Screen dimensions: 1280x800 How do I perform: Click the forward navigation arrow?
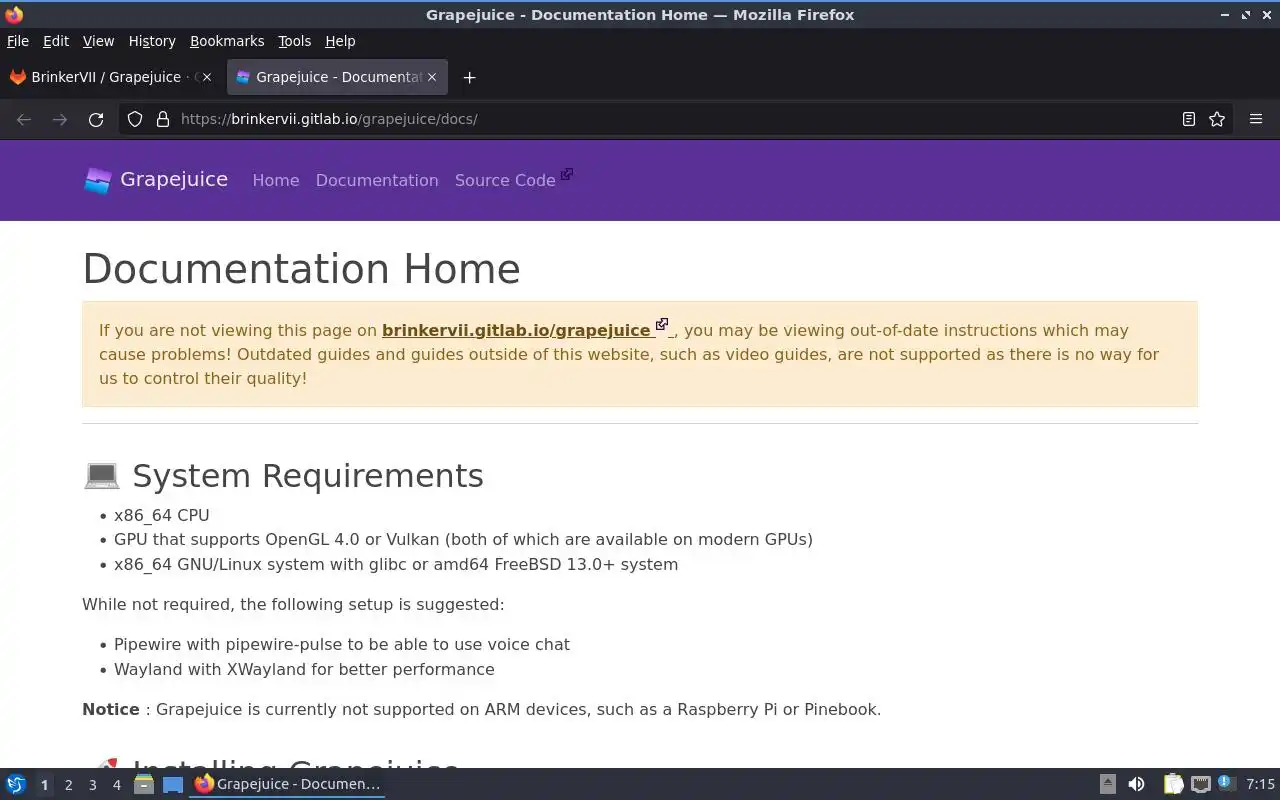pyautogui.click(x=60, y=119)
